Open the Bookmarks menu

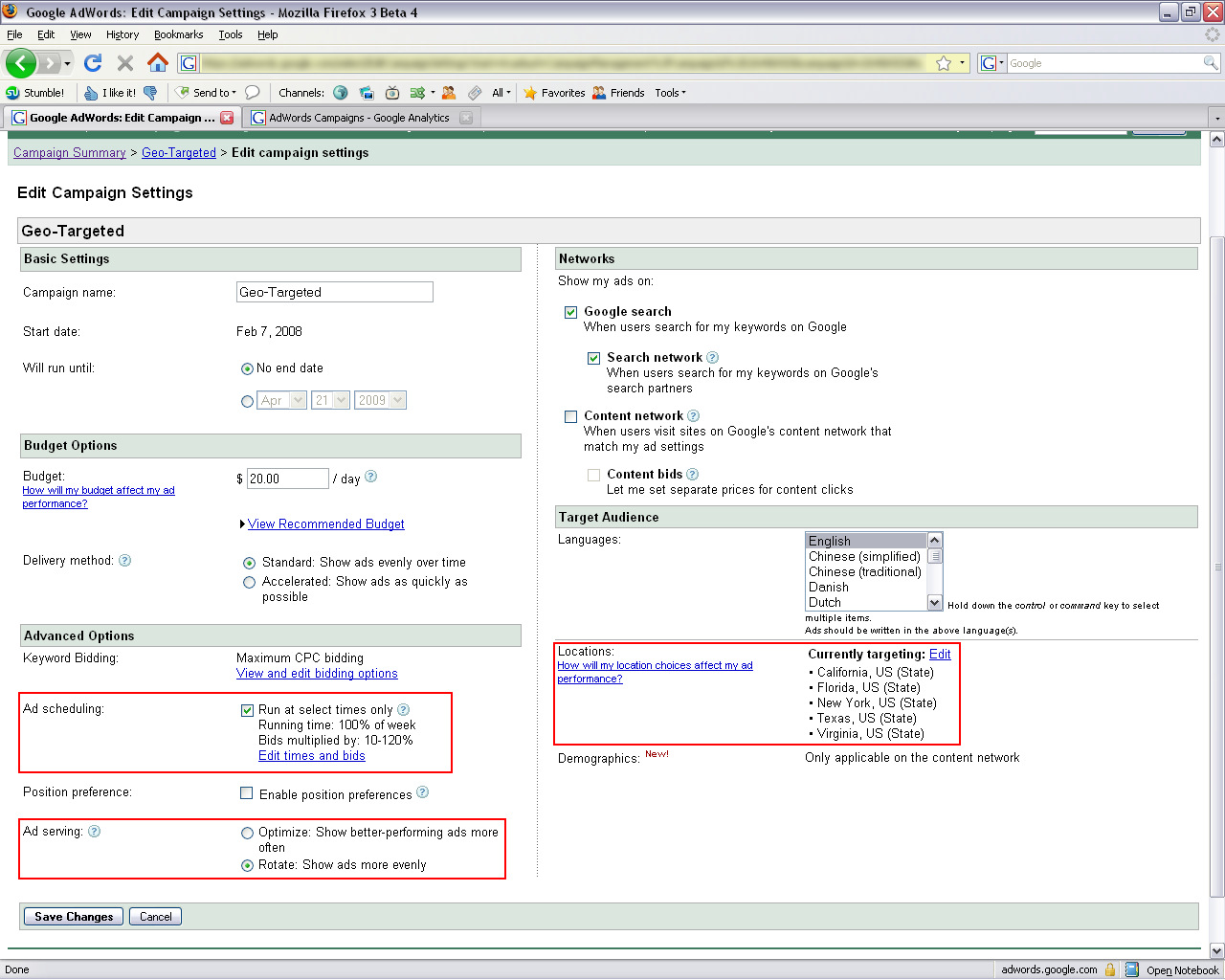179,34
